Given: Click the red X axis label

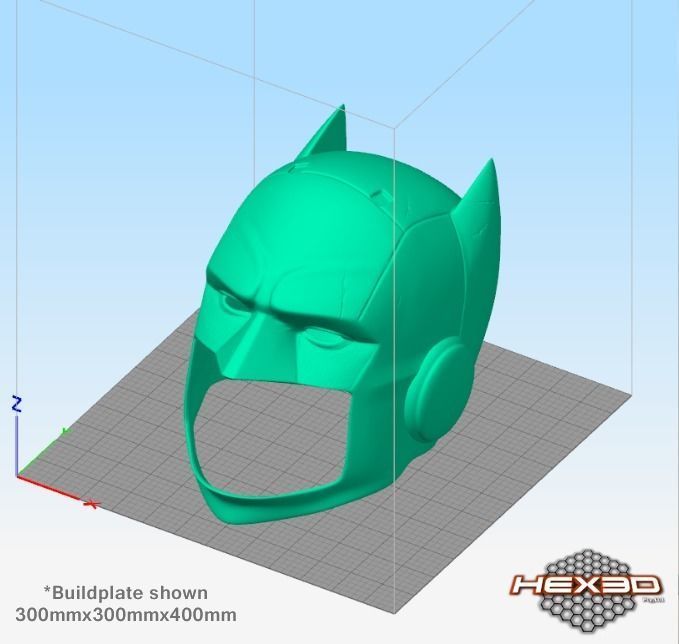Looking at the screenshot, I should pos(92,504).
